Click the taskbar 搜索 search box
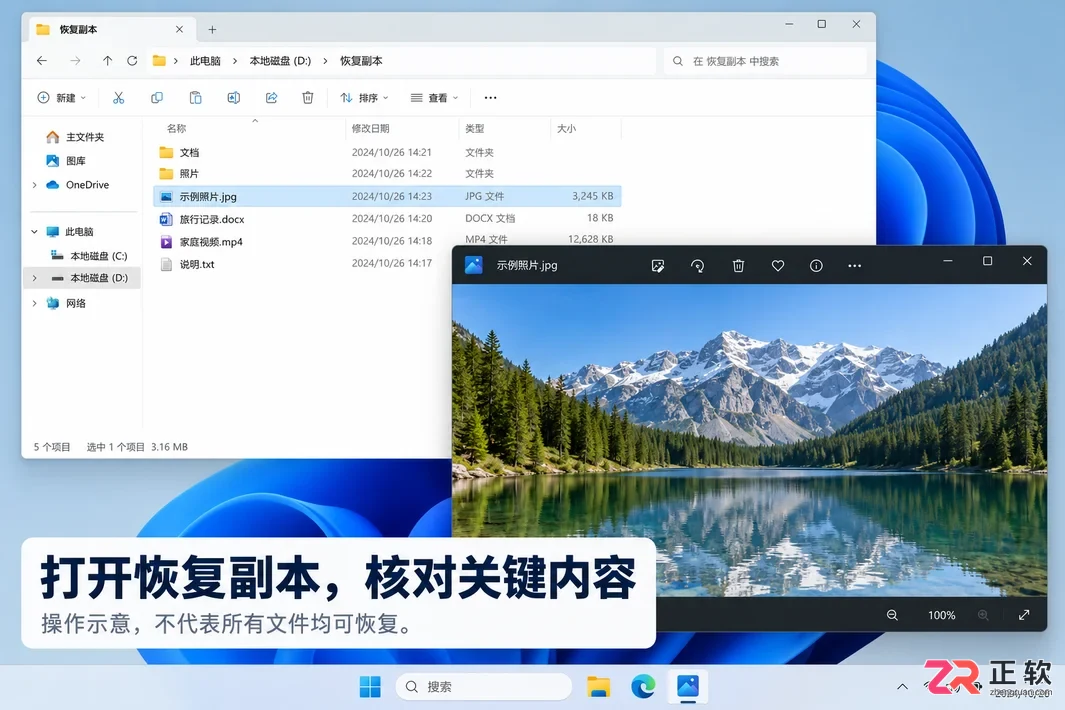Viewport: 1065px width, 710px height. point(484,687)
